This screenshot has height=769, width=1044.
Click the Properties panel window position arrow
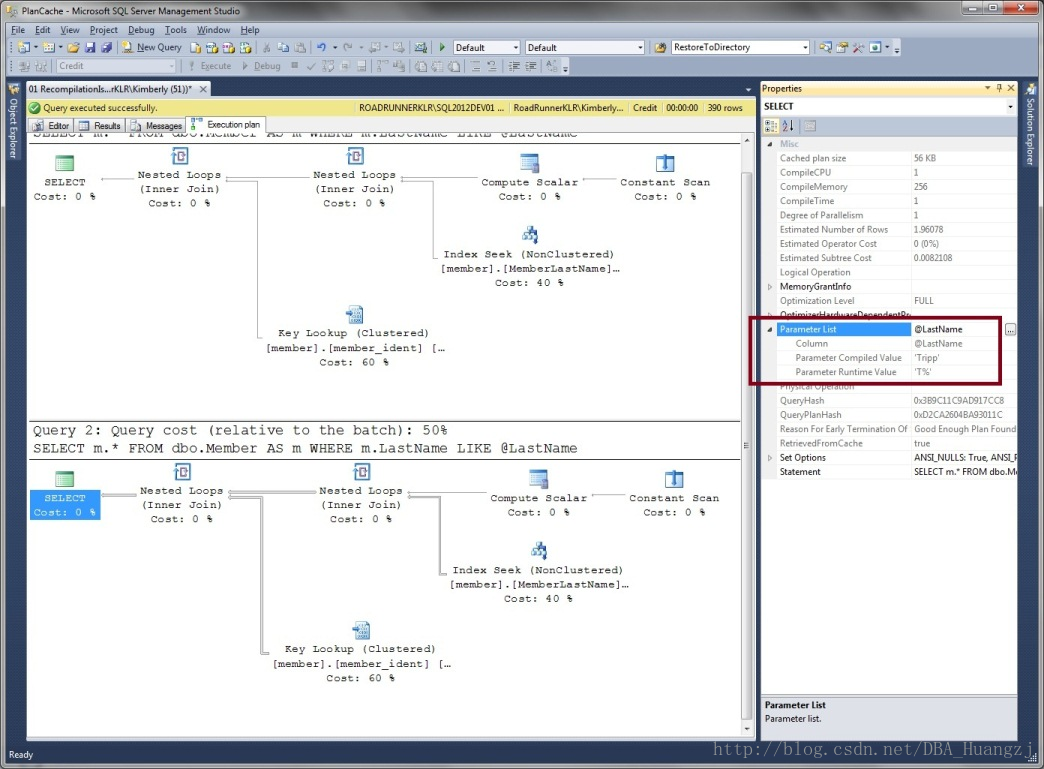[987, 88]
